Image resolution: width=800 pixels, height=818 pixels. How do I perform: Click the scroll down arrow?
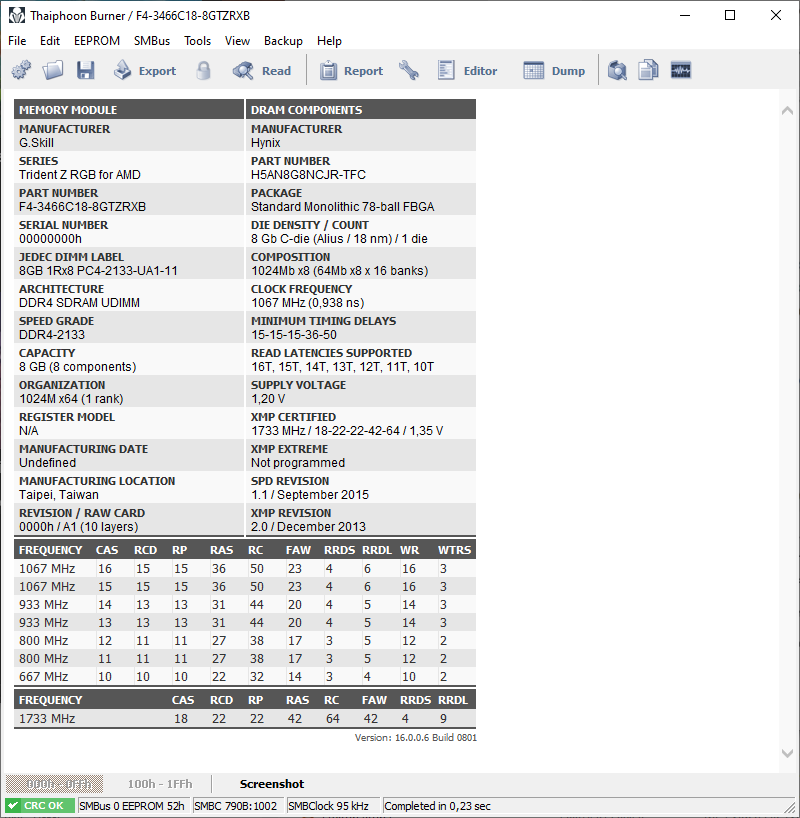[x=787, y=753]
